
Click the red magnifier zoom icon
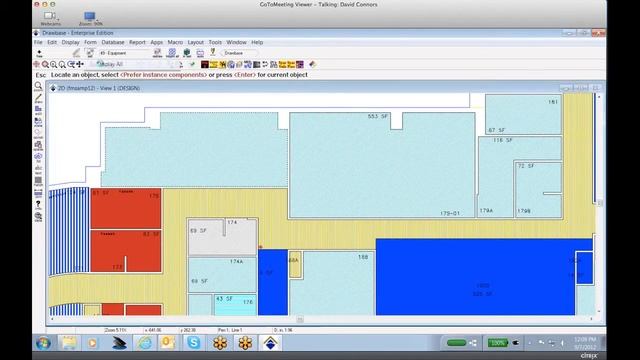pos(45,64)
